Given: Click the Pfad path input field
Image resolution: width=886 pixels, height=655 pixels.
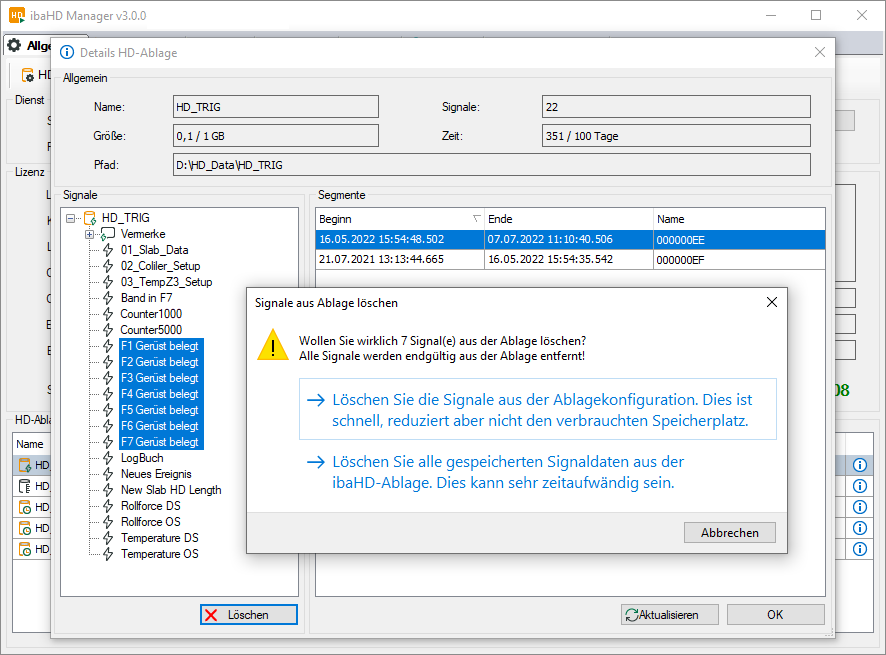Looking at the screenshot, I should 490,164.
